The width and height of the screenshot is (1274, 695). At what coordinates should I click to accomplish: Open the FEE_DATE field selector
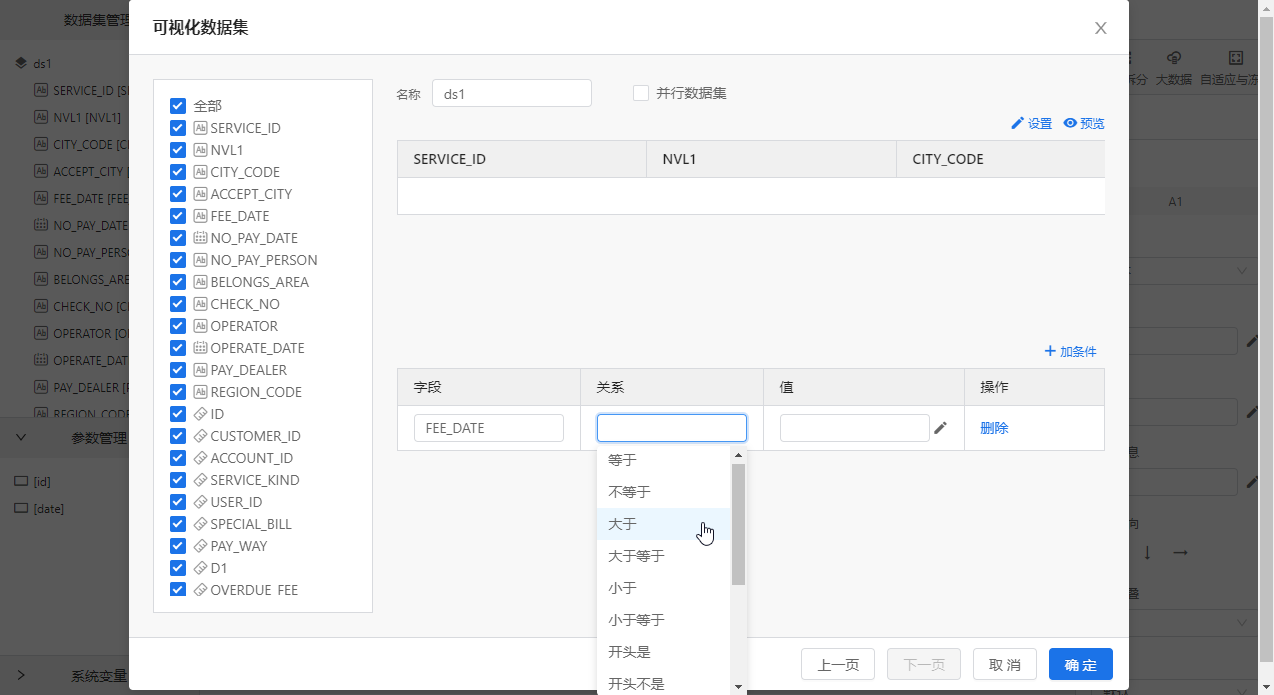click(x=489, y=428)
